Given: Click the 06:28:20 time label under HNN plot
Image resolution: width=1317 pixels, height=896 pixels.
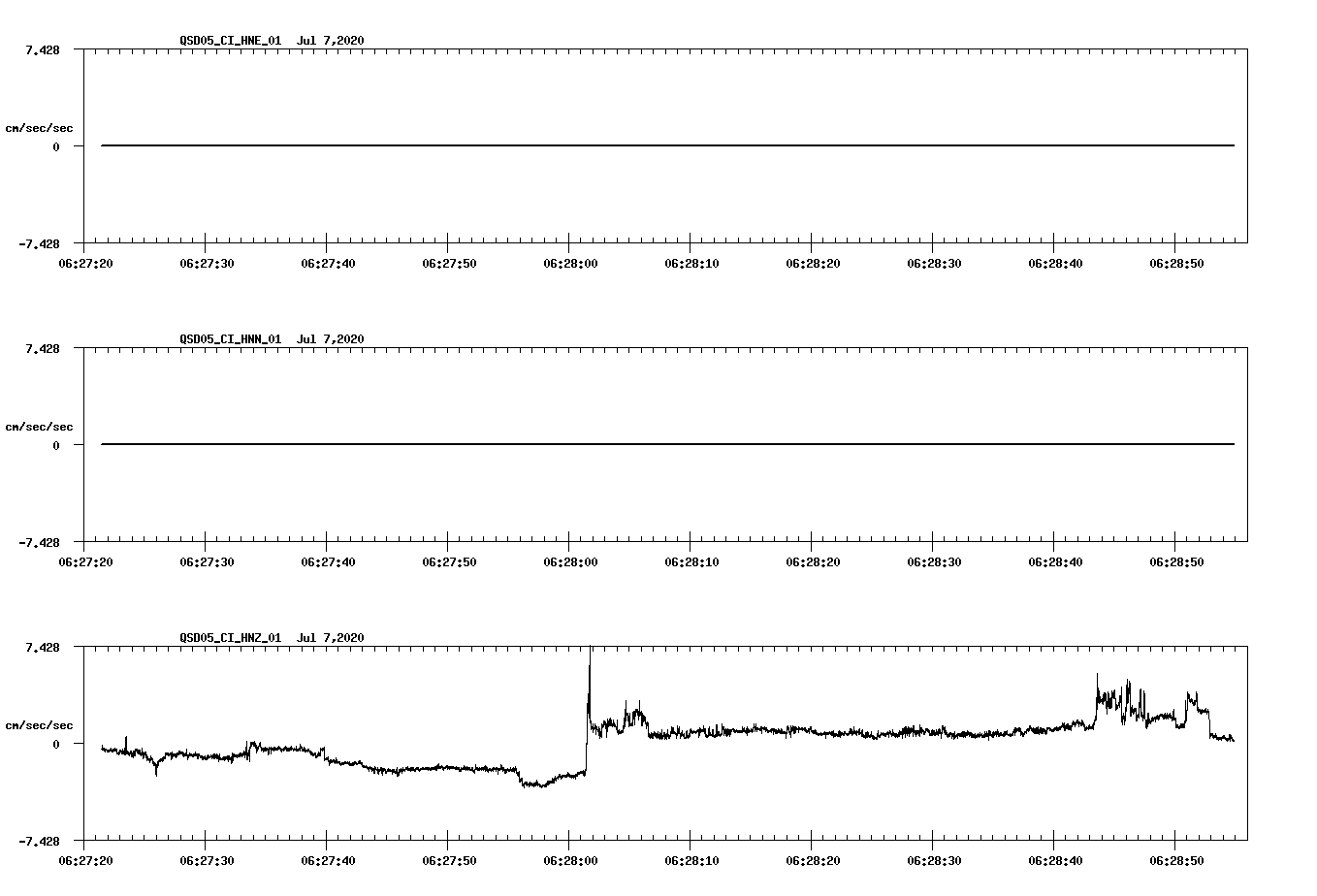Looking at the screenshot, I should click(x=812, y=562).
